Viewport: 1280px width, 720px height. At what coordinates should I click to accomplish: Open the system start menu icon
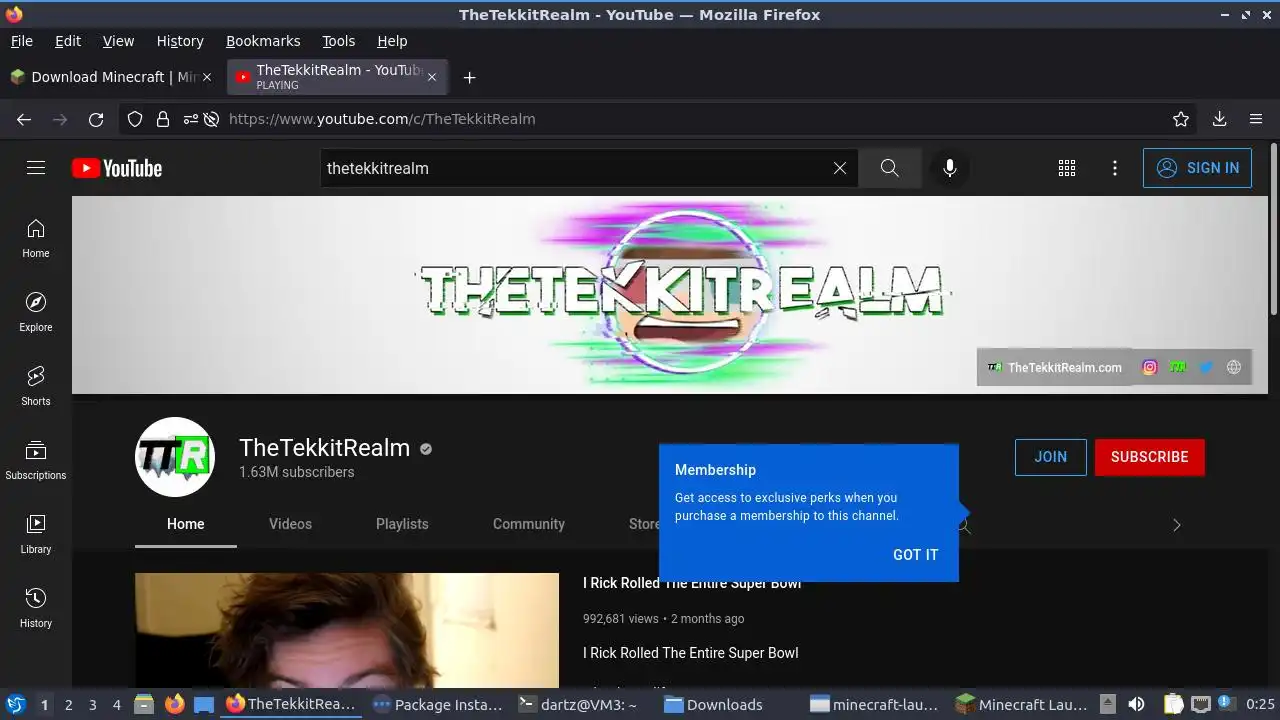(15, 705)
